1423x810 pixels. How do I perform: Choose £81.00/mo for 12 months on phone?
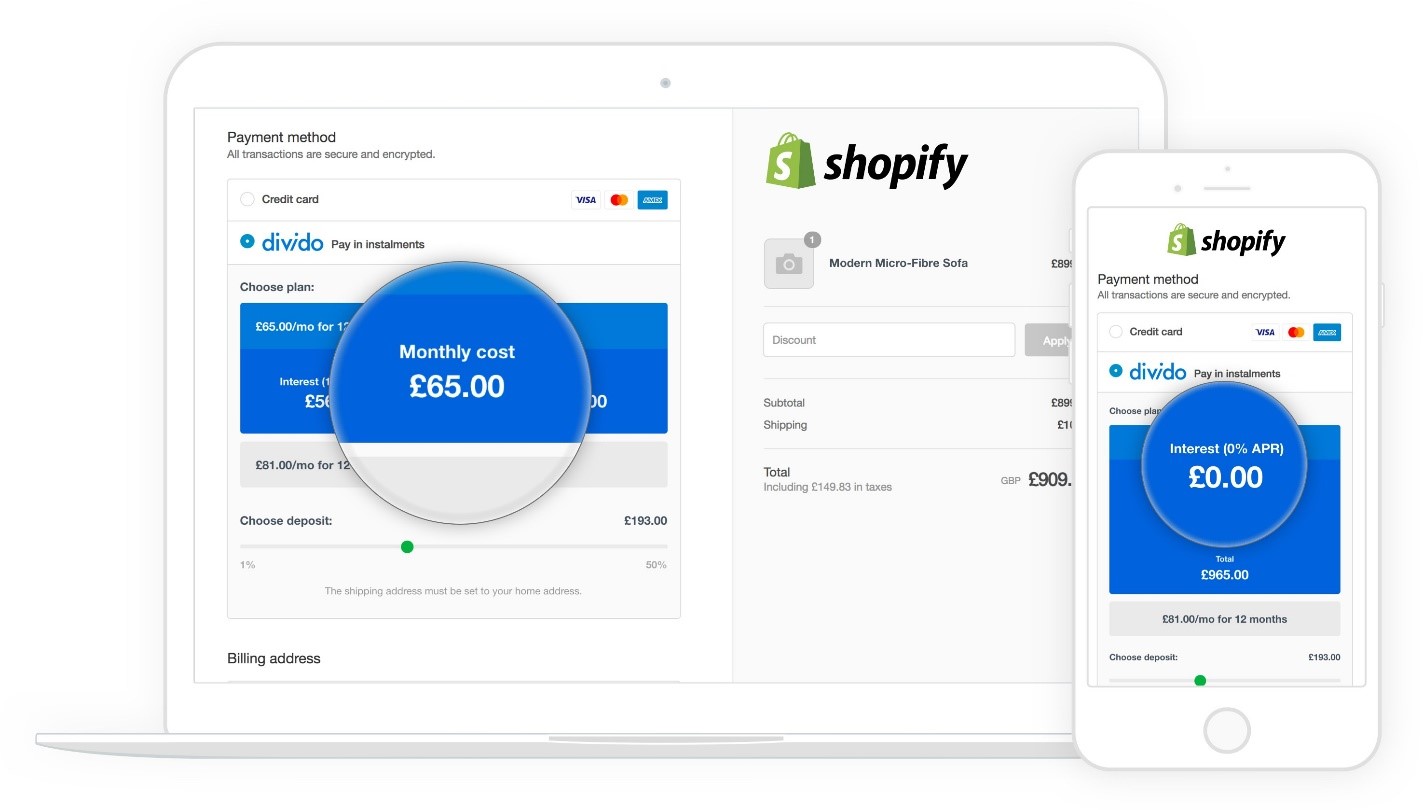[x=1224, y=619]
